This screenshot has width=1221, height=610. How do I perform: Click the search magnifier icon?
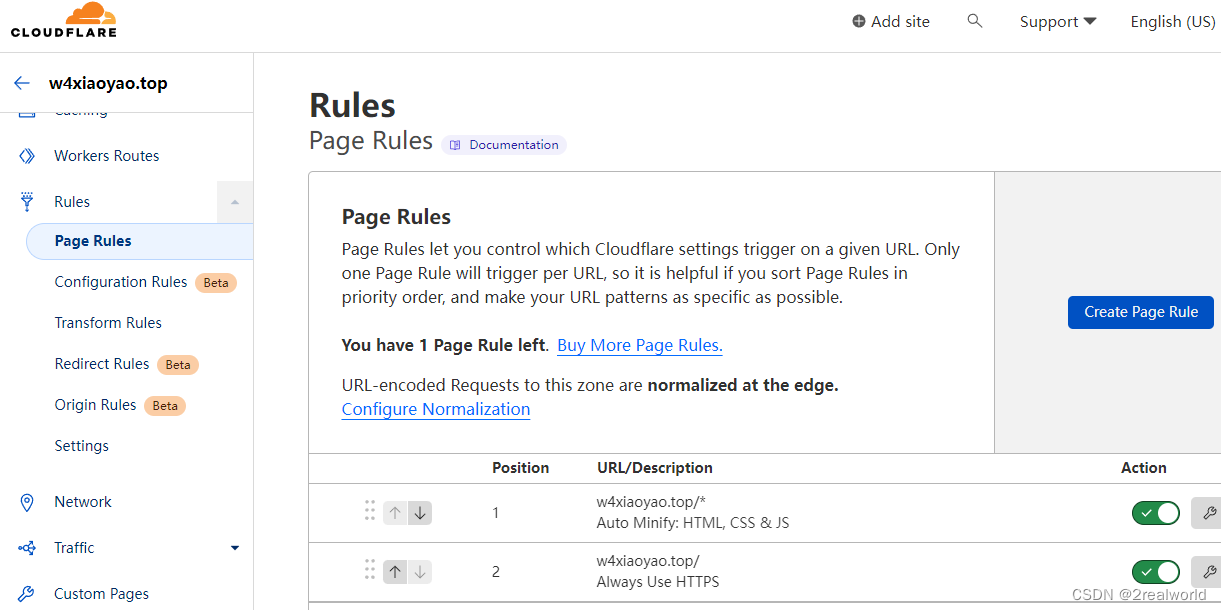pyautogui.click(x=975, y=21)
